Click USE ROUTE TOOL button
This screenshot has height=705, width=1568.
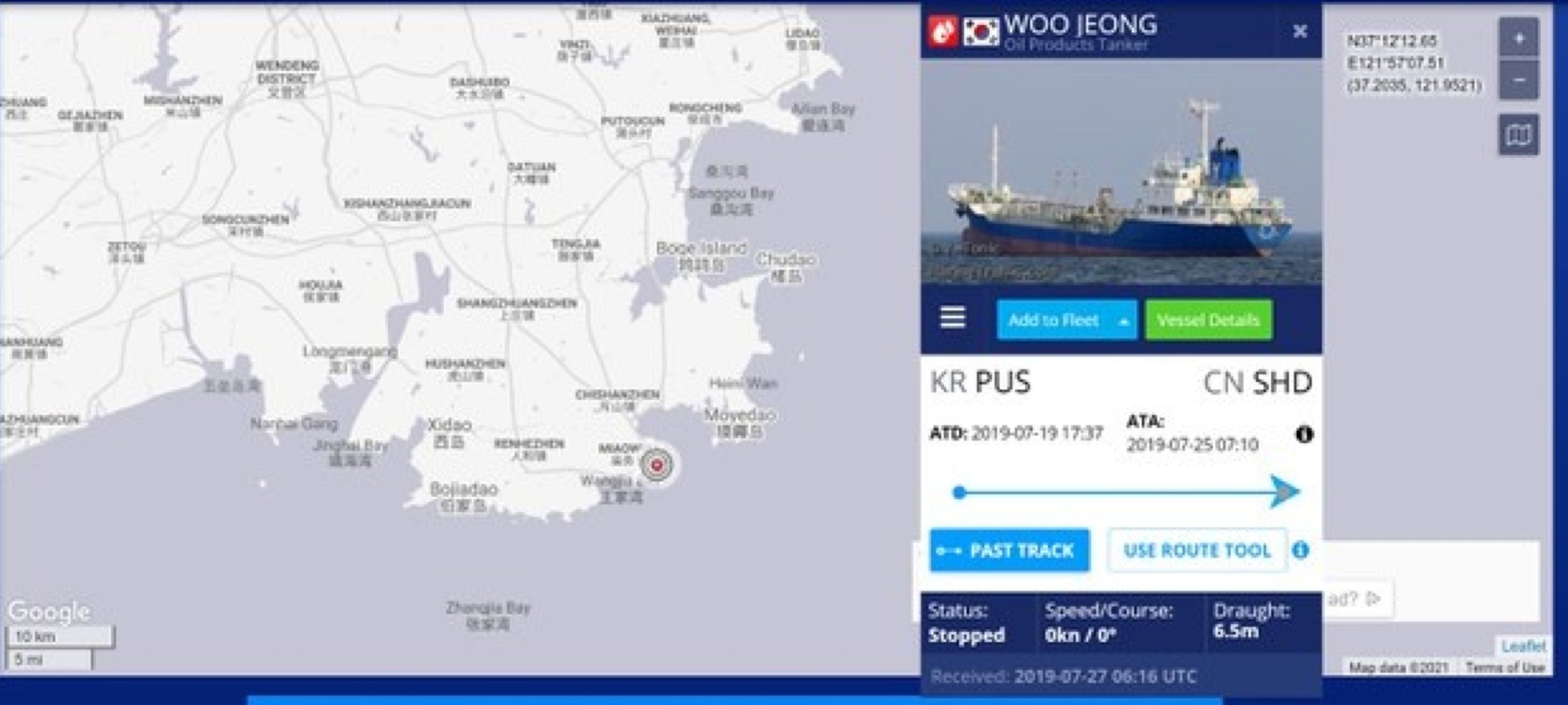(1197, 550)
